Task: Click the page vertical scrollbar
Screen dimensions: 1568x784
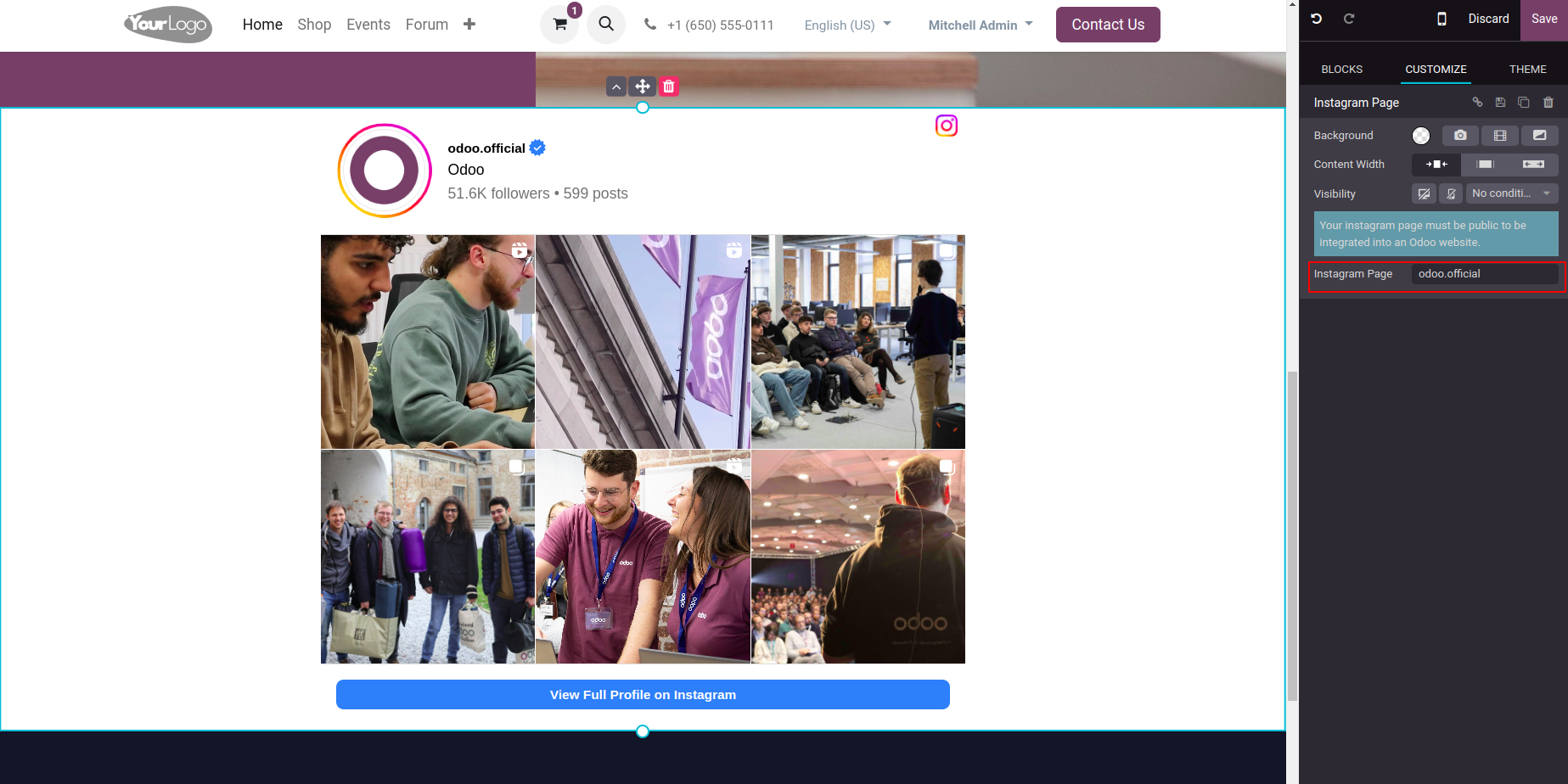Action: (1292, 535)
